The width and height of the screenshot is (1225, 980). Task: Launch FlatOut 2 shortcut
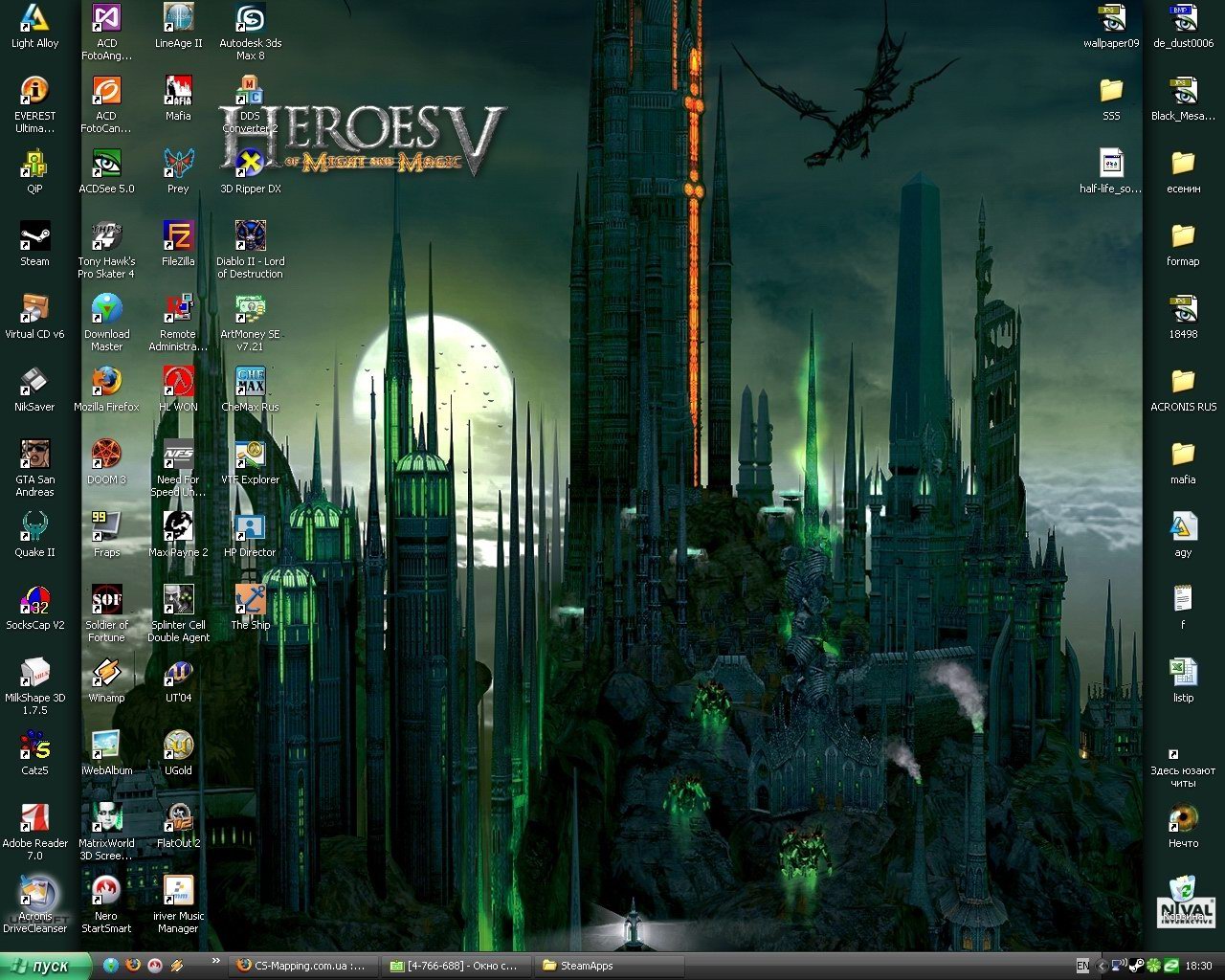tap(178, 819)
